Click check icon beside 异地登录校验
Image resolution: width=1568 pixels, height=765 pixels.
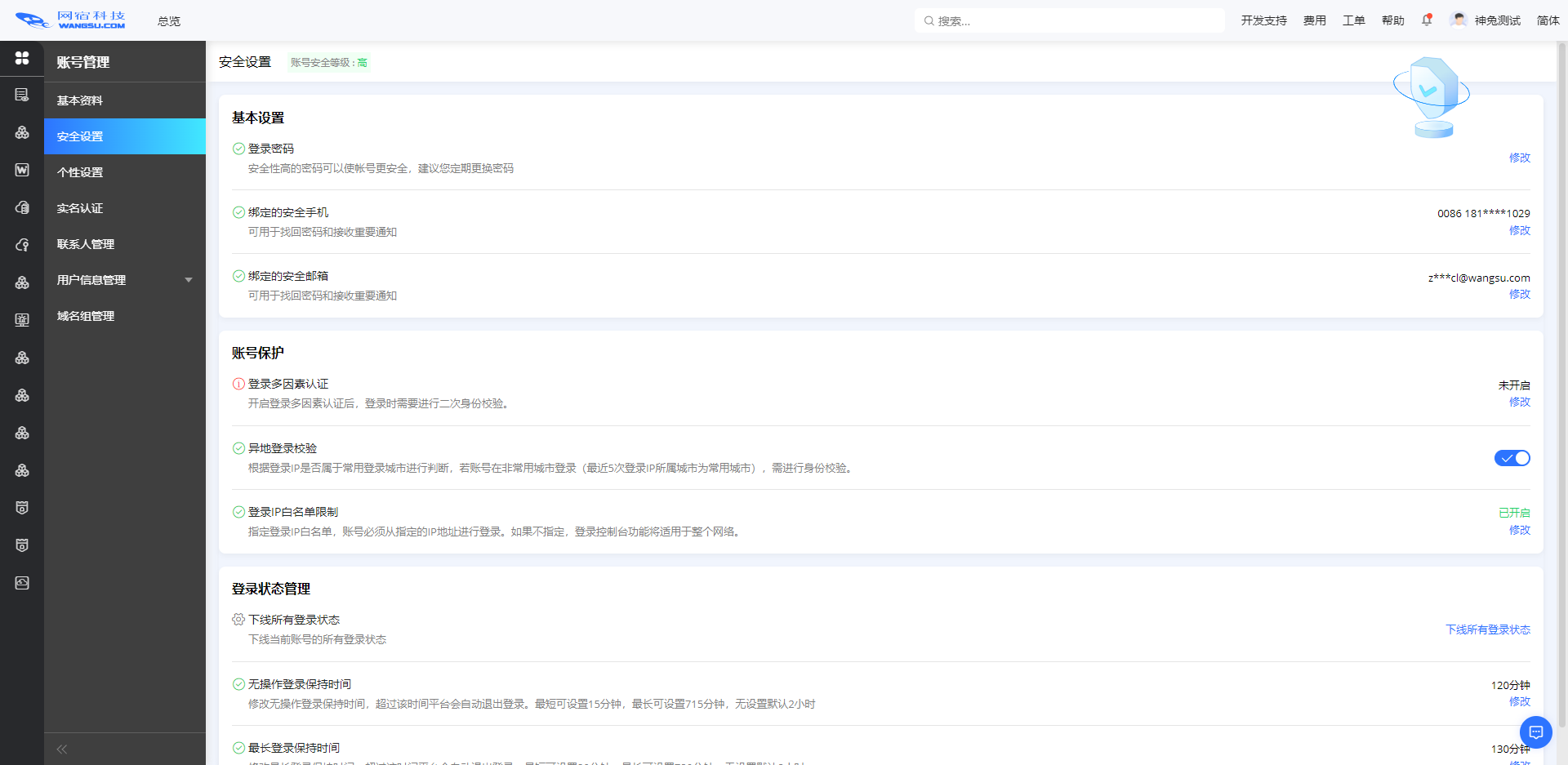[238, 448]
